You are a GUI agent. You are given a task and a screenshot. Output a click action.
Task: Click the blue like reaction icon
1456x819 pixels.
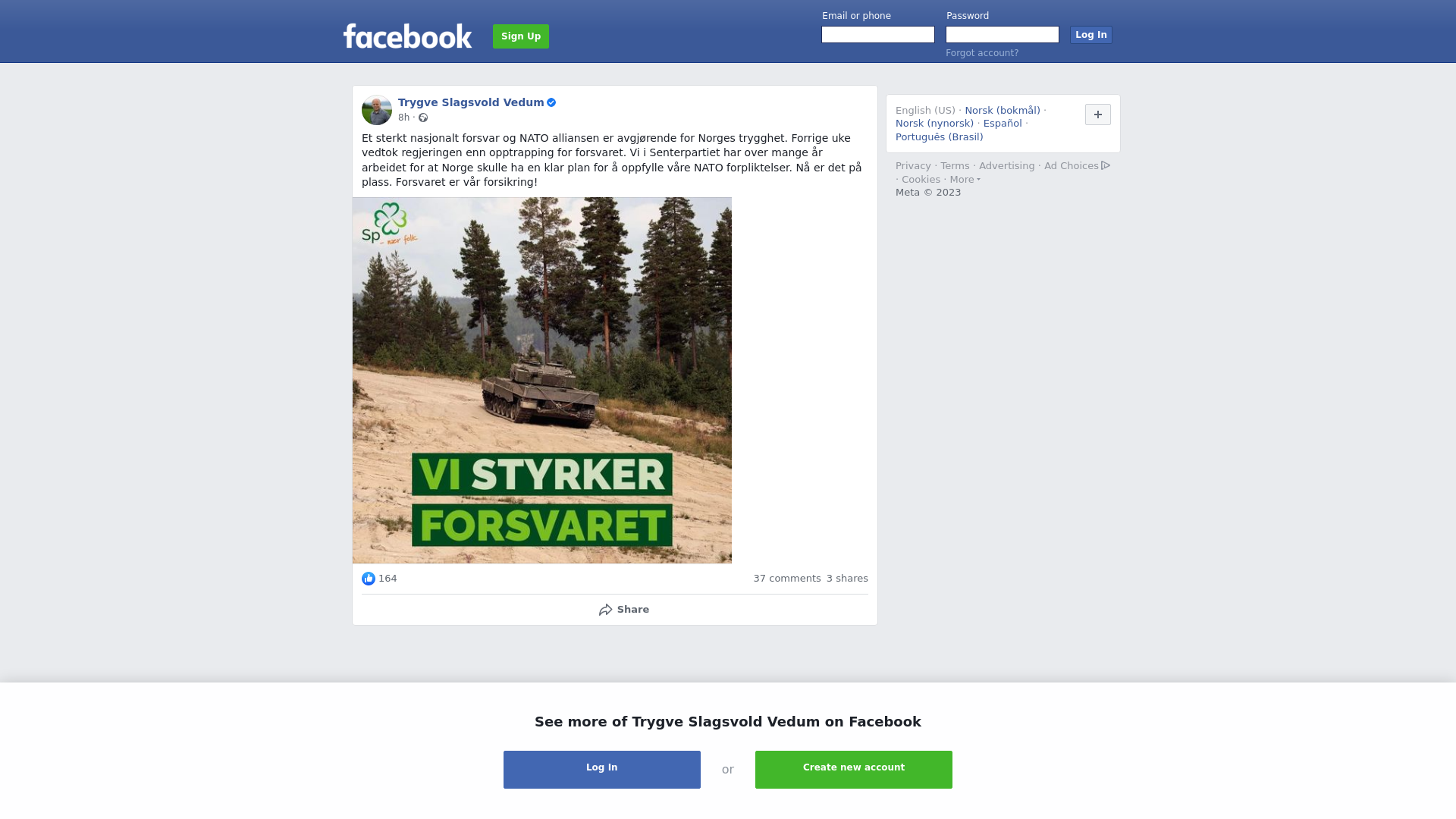pyautogui.click(x=369, y=579)
